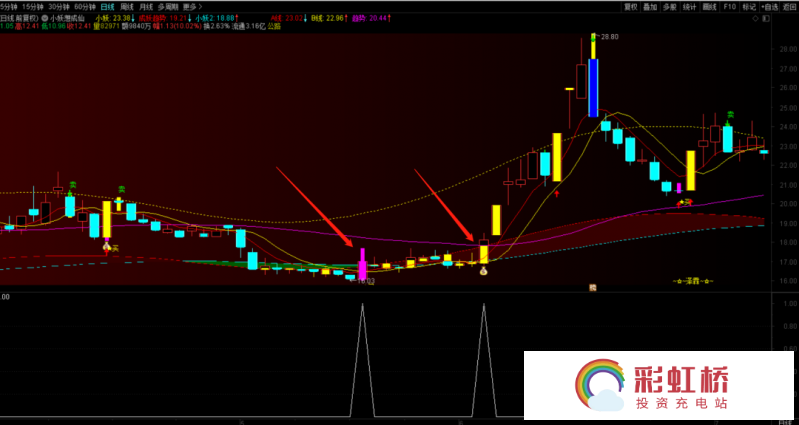Click the 小妖 23.38 indicator value
Image resolution: width=799 pixels, height=425 pixels.
[115, 18]
